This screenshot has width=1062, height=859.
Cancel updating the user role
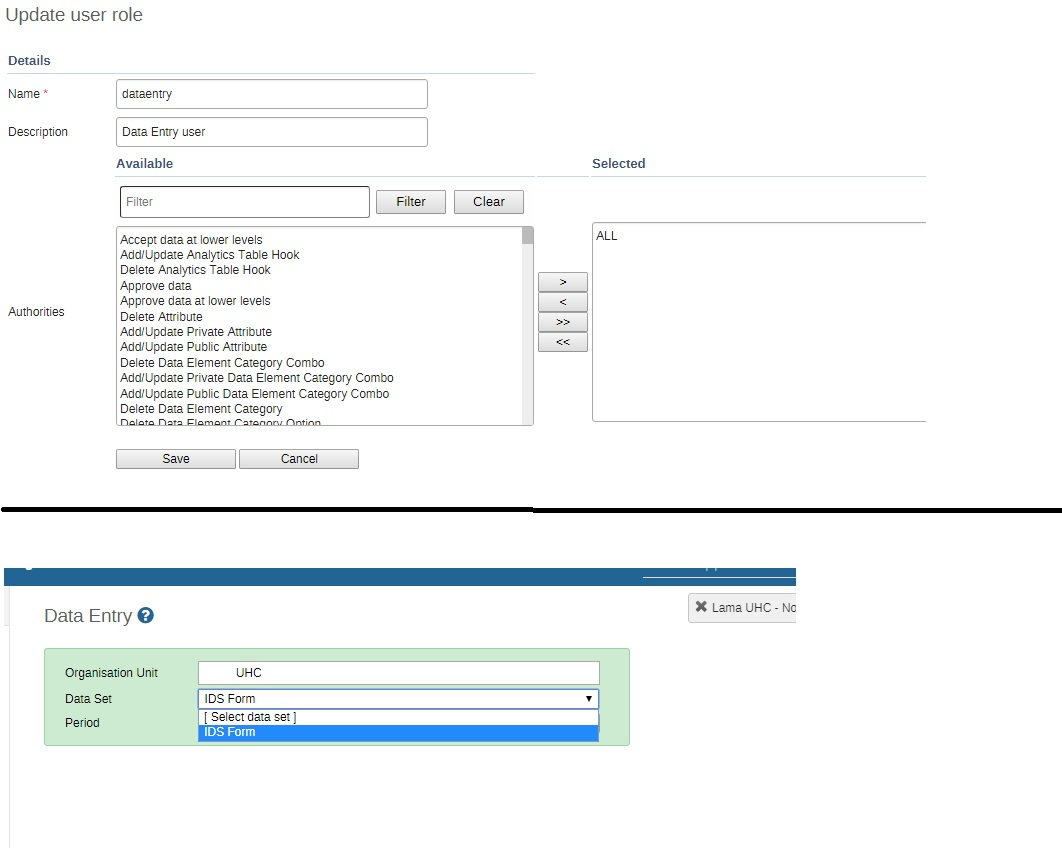coord(298,459)
